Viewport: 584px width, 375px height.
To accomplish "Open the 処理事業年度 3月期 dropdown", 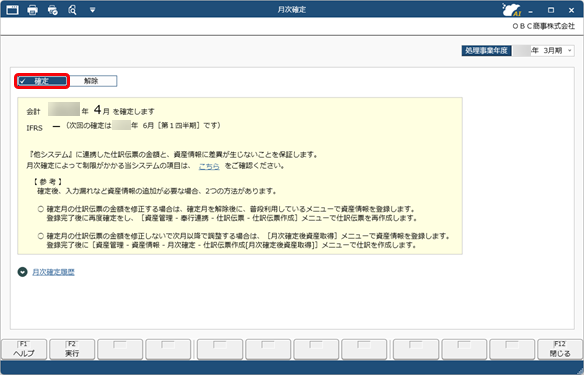I will 543,51.
